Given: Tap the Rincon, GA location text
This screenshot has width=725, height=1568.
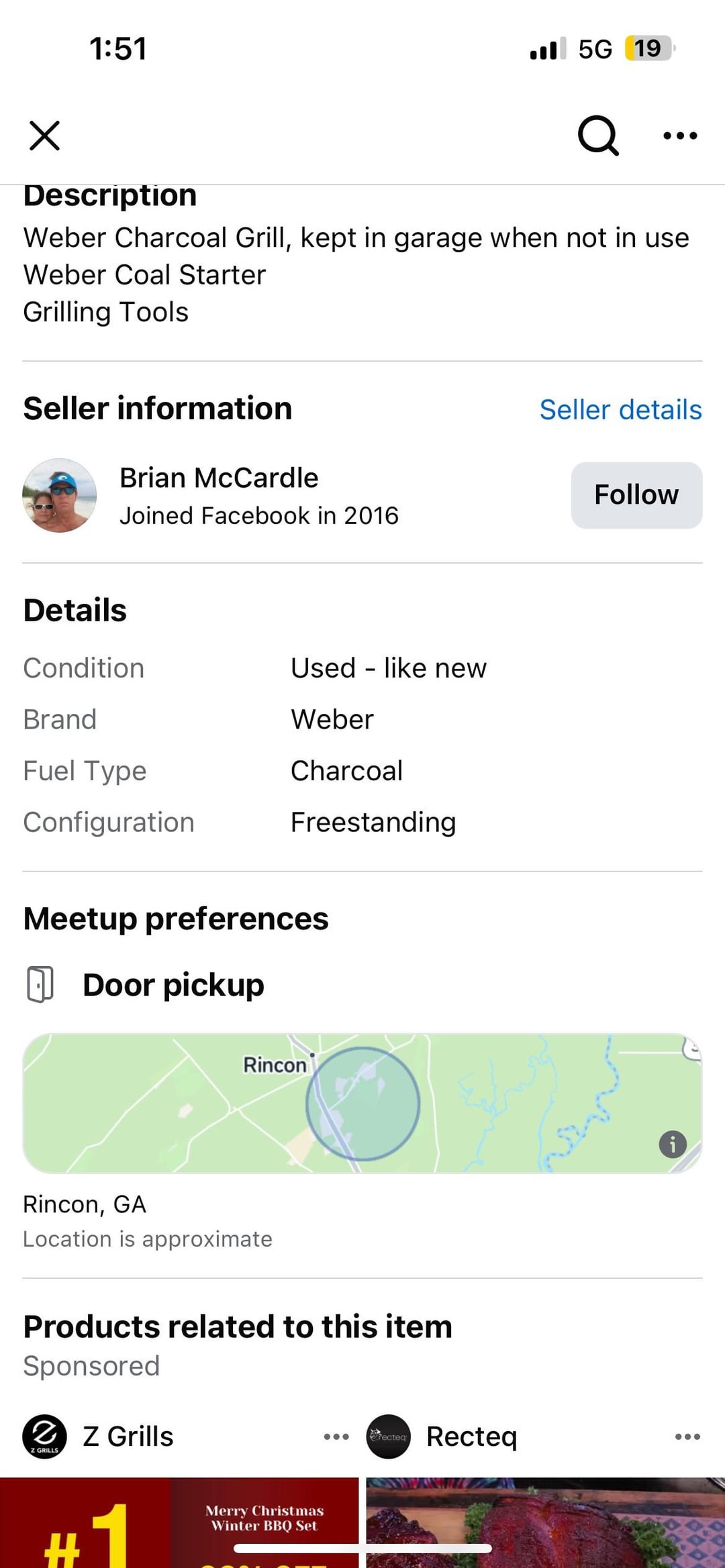Looking at the screenshot, I should click(85, 1204).
